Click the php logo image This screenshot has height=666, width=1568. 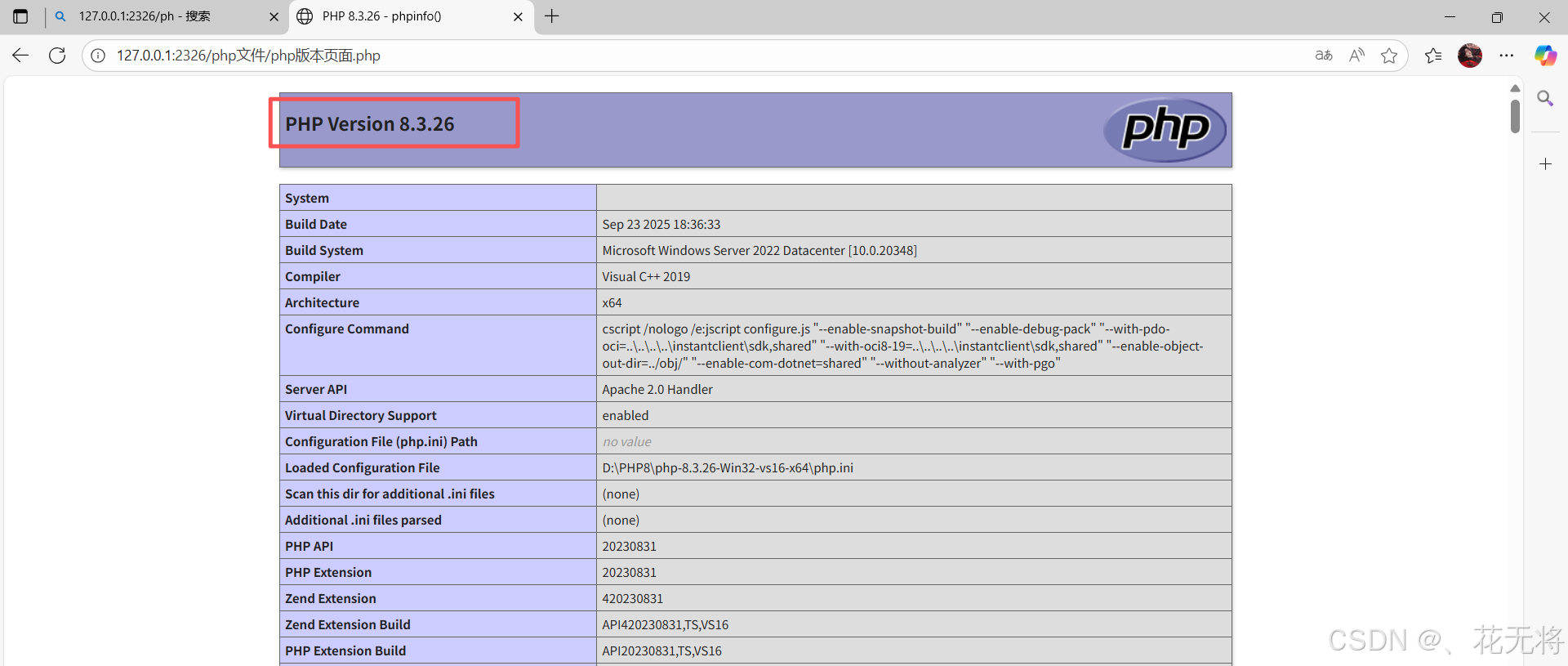click(x=1165, y=129)
